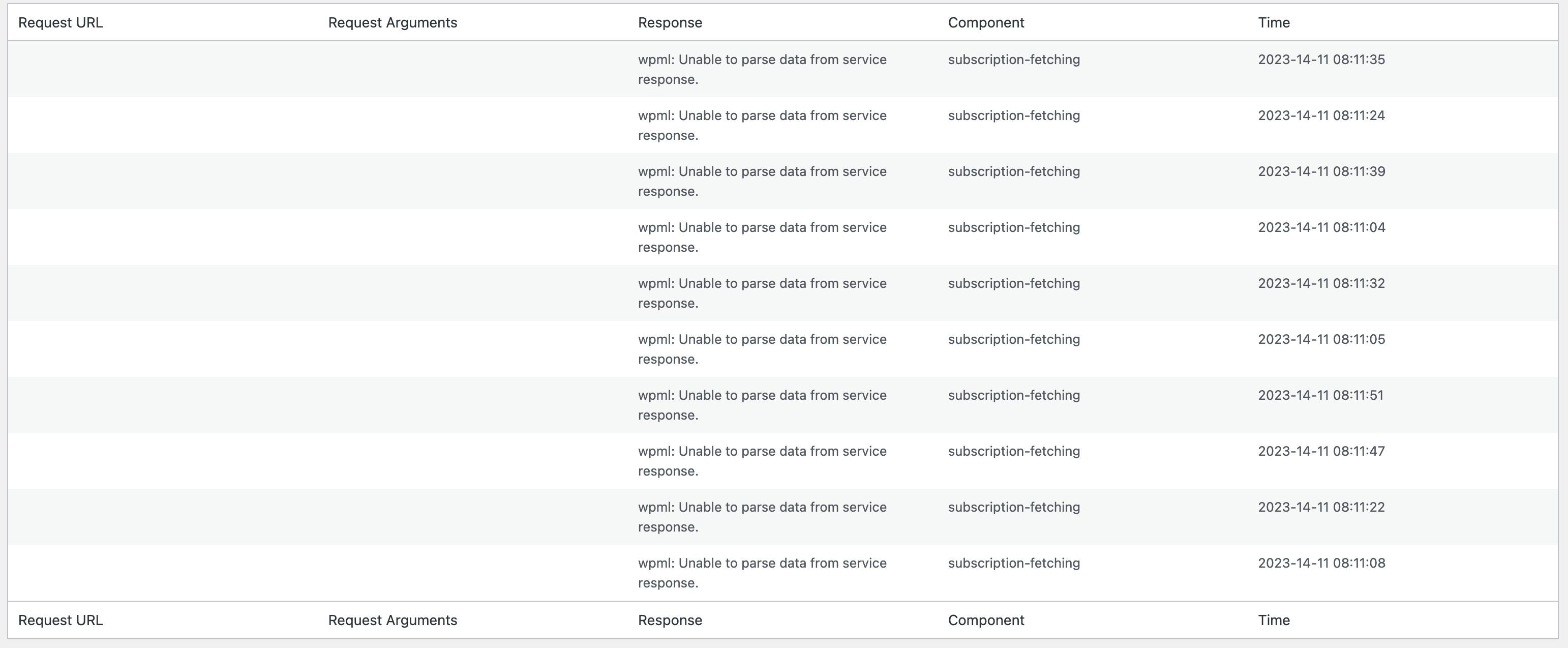Select timestamp 2023-14-11 08:11:32
This screenshot has height=648, width=1568.
[1321, 284]
